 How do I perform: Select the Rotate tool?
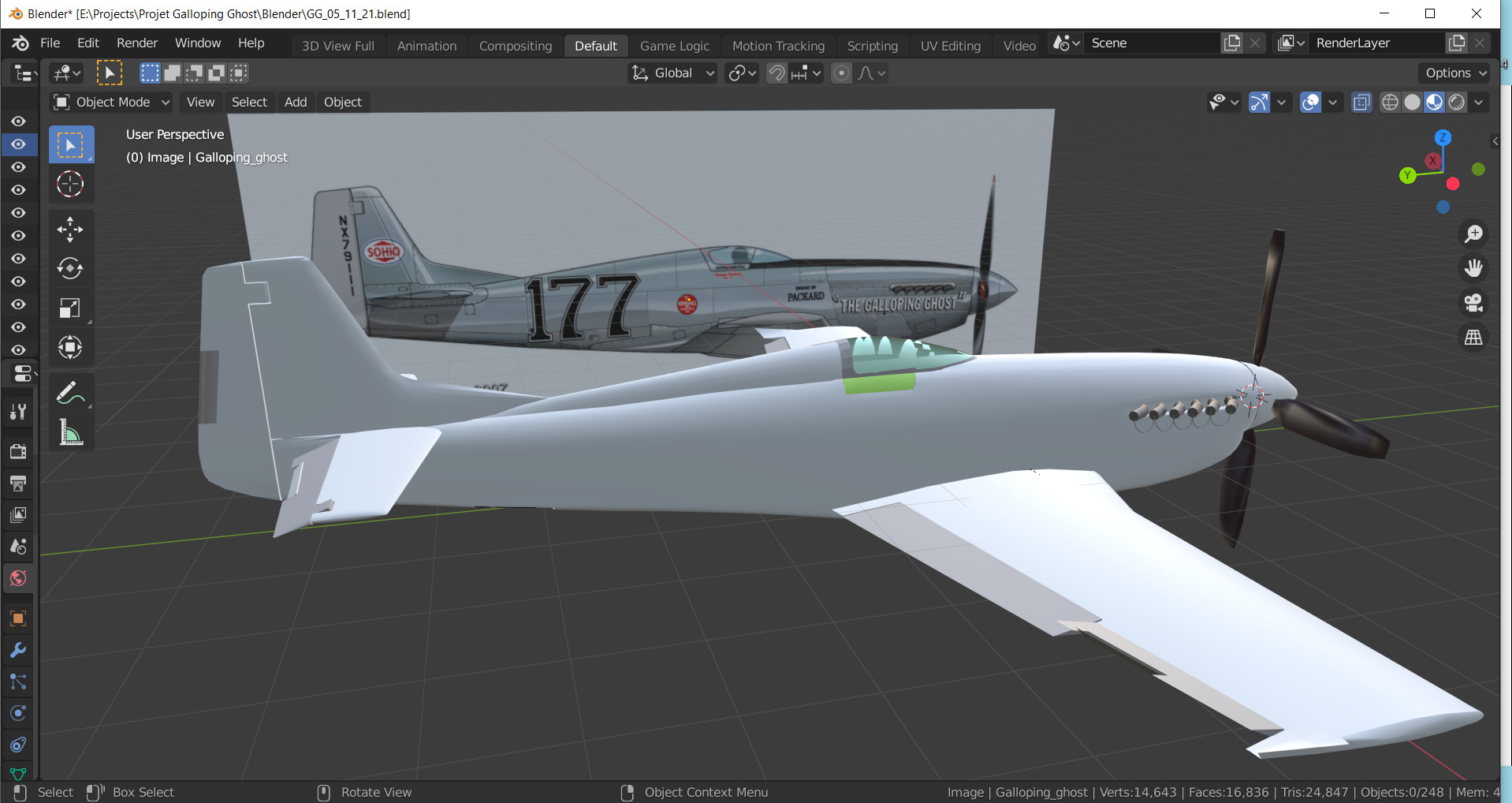[71, 268]
